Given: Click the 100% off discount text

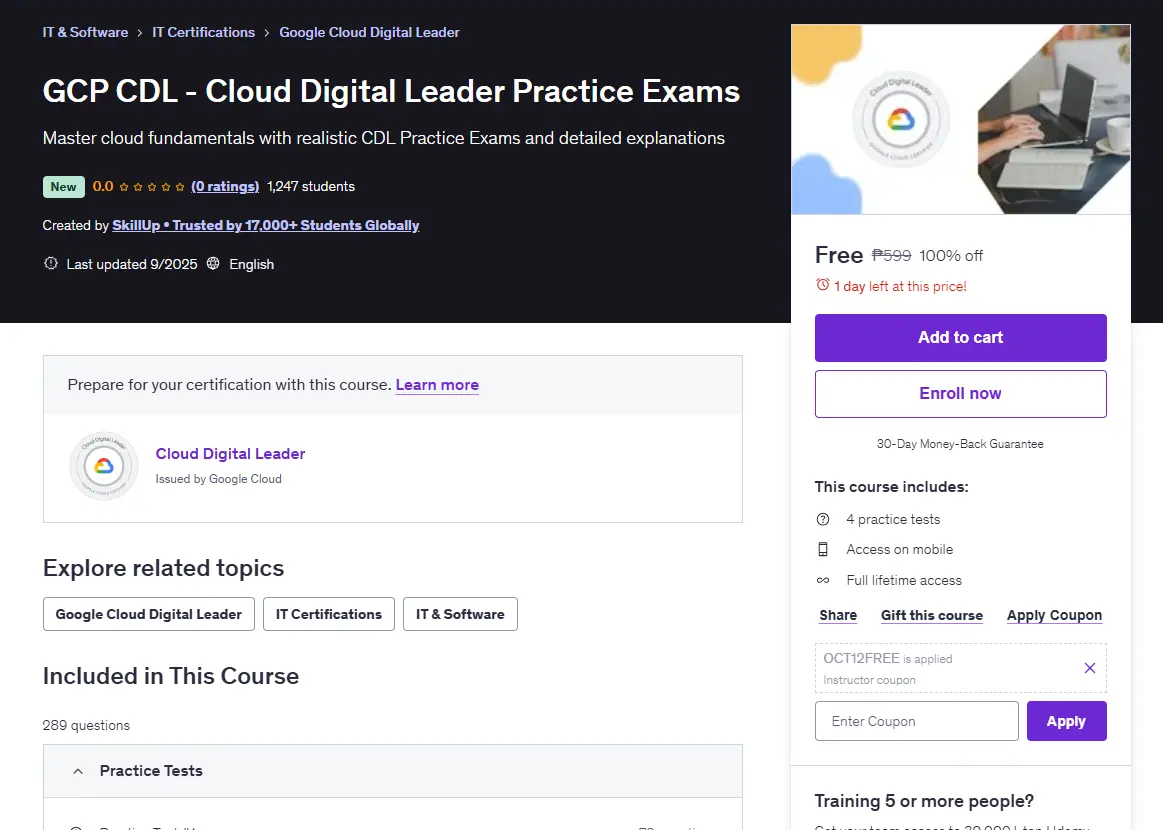Looking at the screenshot, I should [x=951, y=256].
